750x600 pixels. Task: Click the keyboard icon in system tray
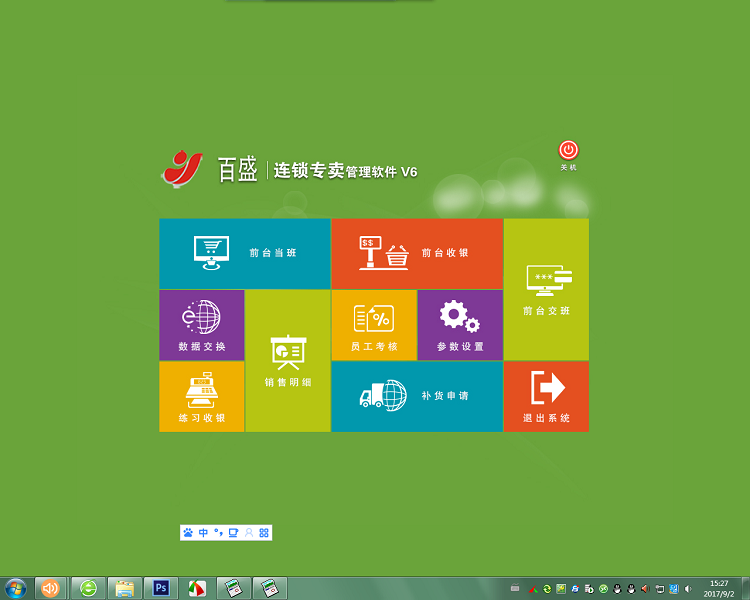515,588
